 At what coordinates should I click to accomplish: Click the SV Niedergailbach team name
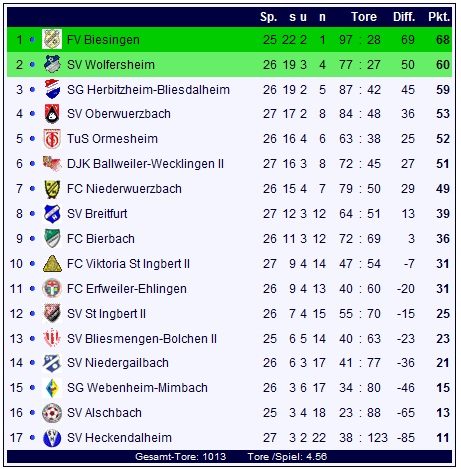(x=118, y=363)
